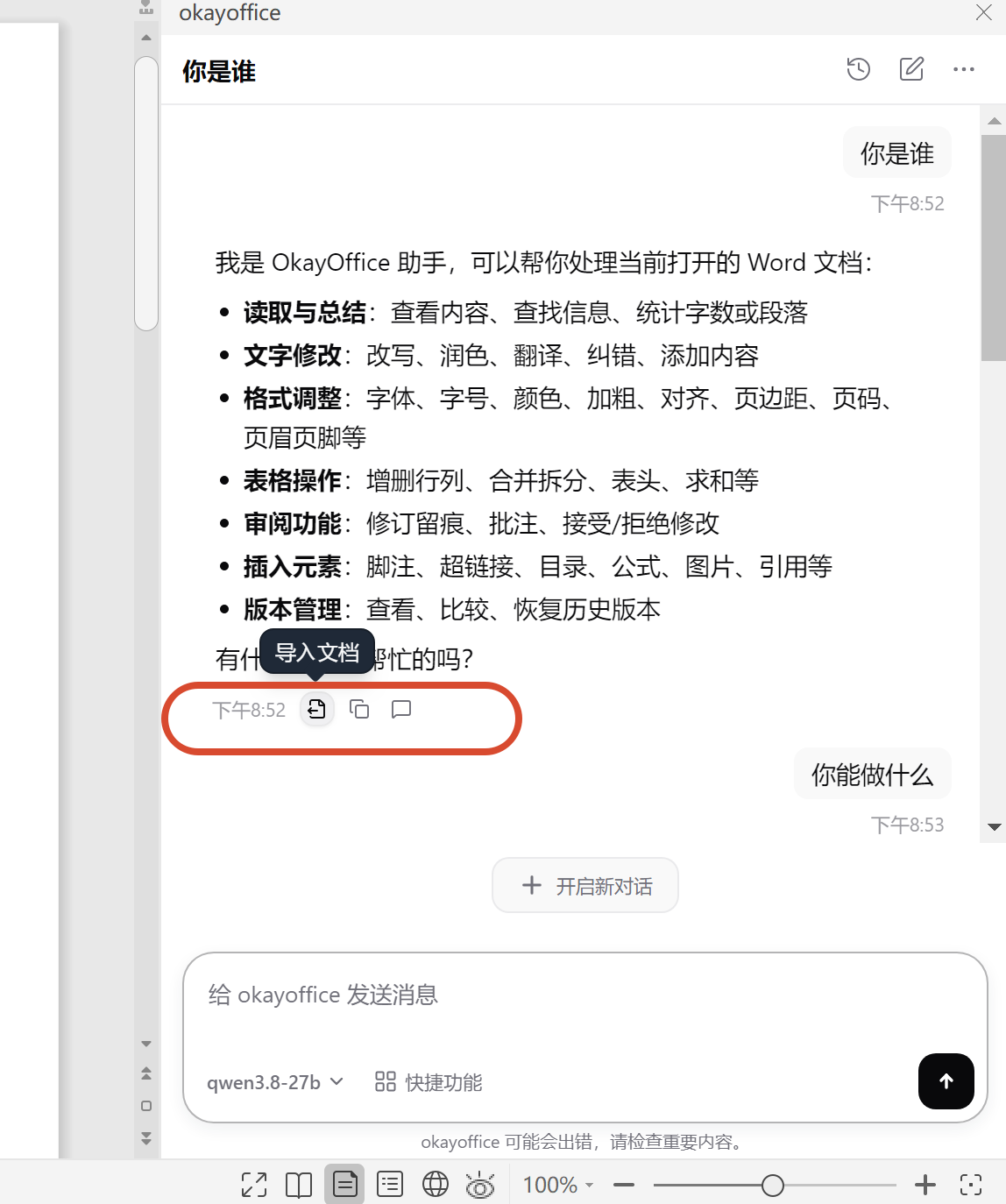
Task: Open the 100% zoom level dropdown
Action: [558, 1185]
